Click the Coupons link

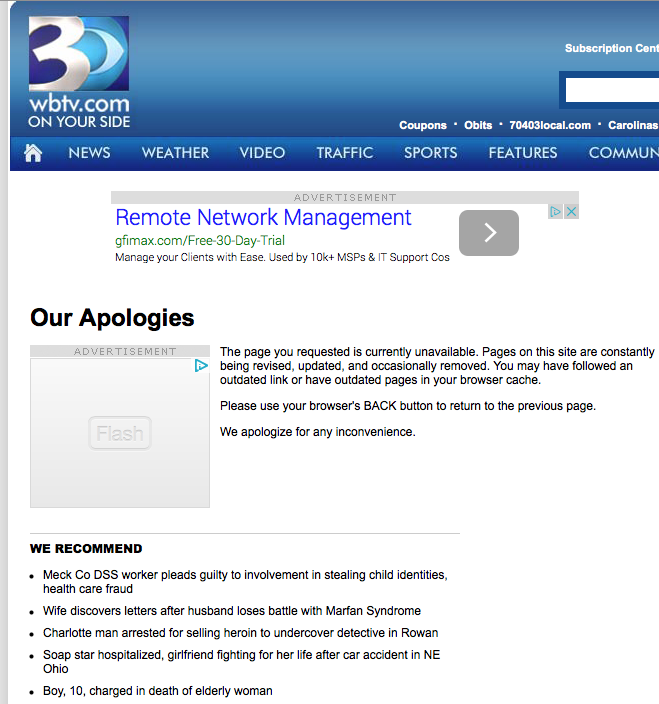click(x=422, y=125)
